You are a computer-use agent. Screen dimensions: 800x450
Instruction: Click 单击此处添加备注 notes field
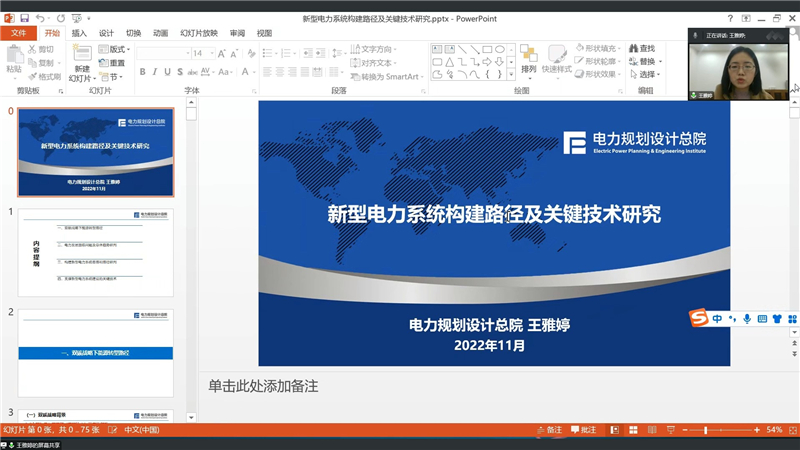[263, 386]
